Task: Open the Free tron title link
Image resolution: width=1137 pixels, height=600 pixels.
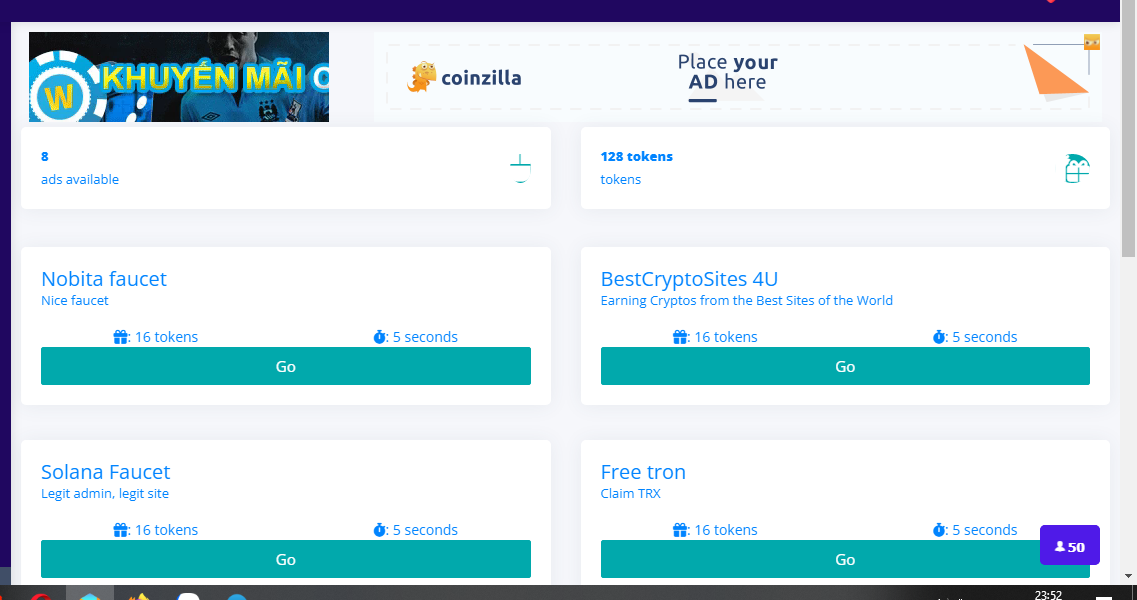Action: click(x=643, y=472)
